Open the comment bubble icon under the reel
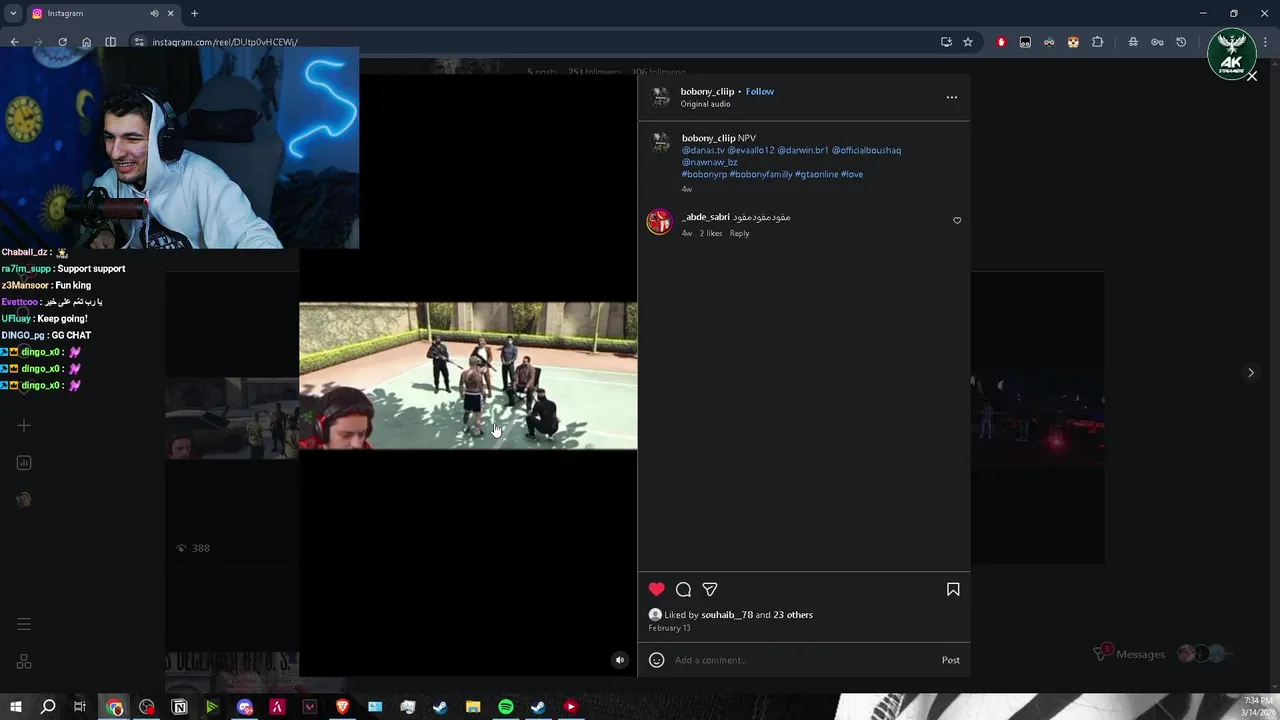The width and height of the screenshot is (1280, 720). tap(683, 590)
